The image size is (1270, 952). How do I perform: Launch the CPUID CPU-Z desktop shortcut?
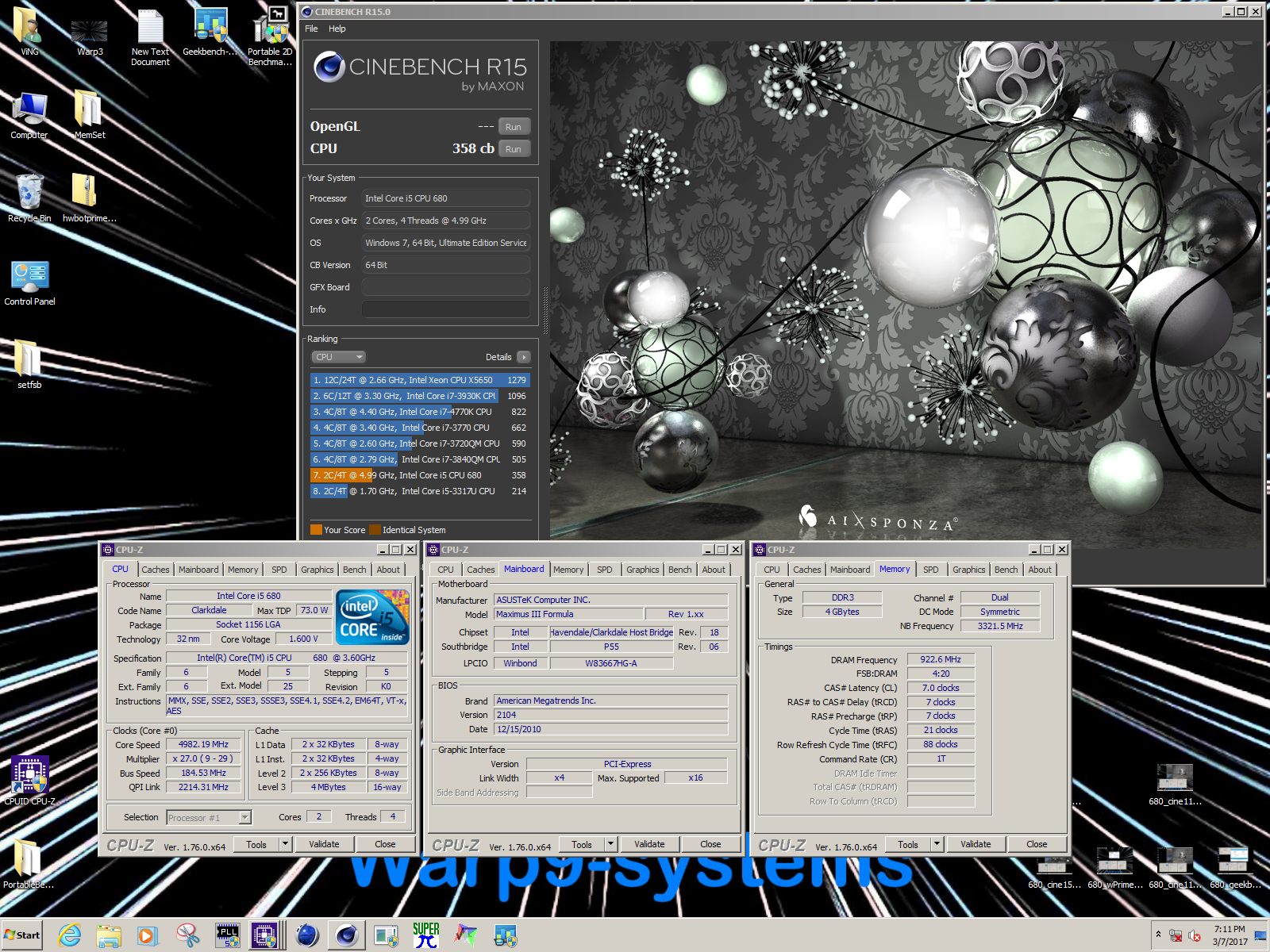point(29,780)
